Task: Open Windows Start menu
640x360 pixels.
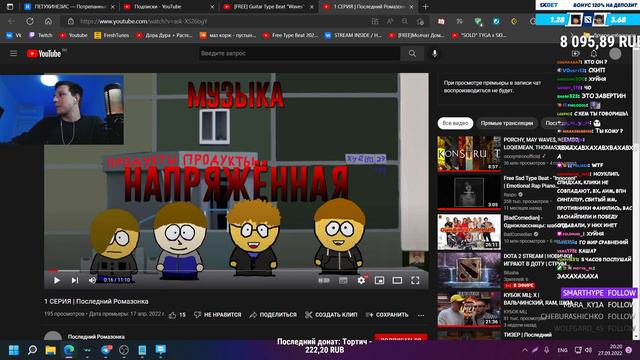Action: (x=13, y=350)
